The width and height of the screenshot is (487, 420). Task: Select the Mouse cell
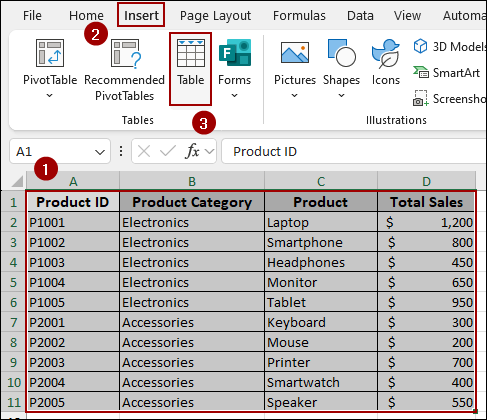(321, 342)
